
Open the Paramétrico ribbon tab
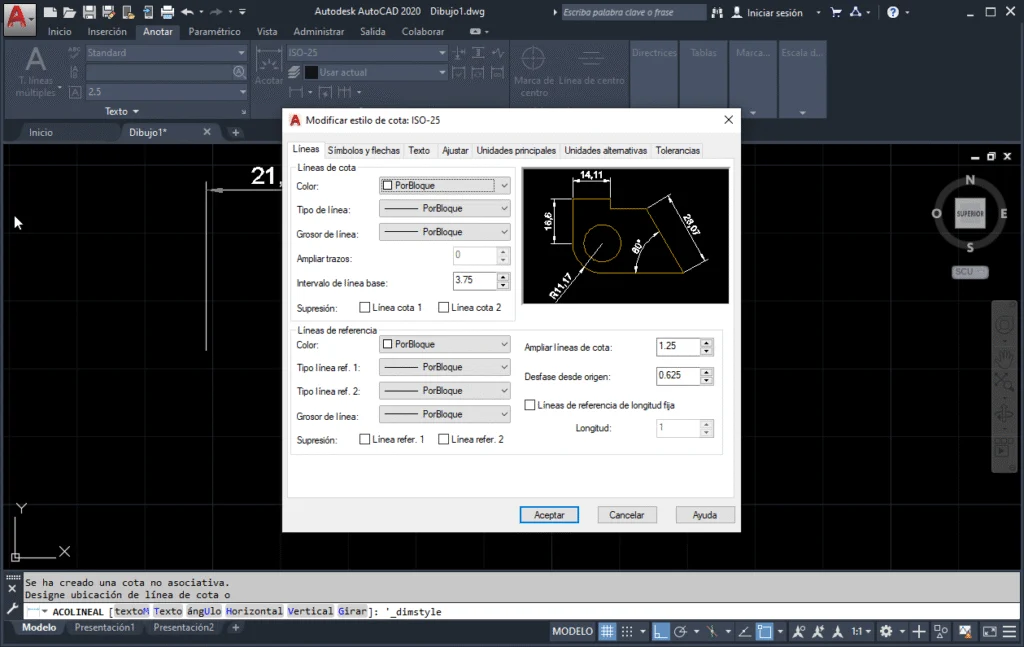[214, 31]
